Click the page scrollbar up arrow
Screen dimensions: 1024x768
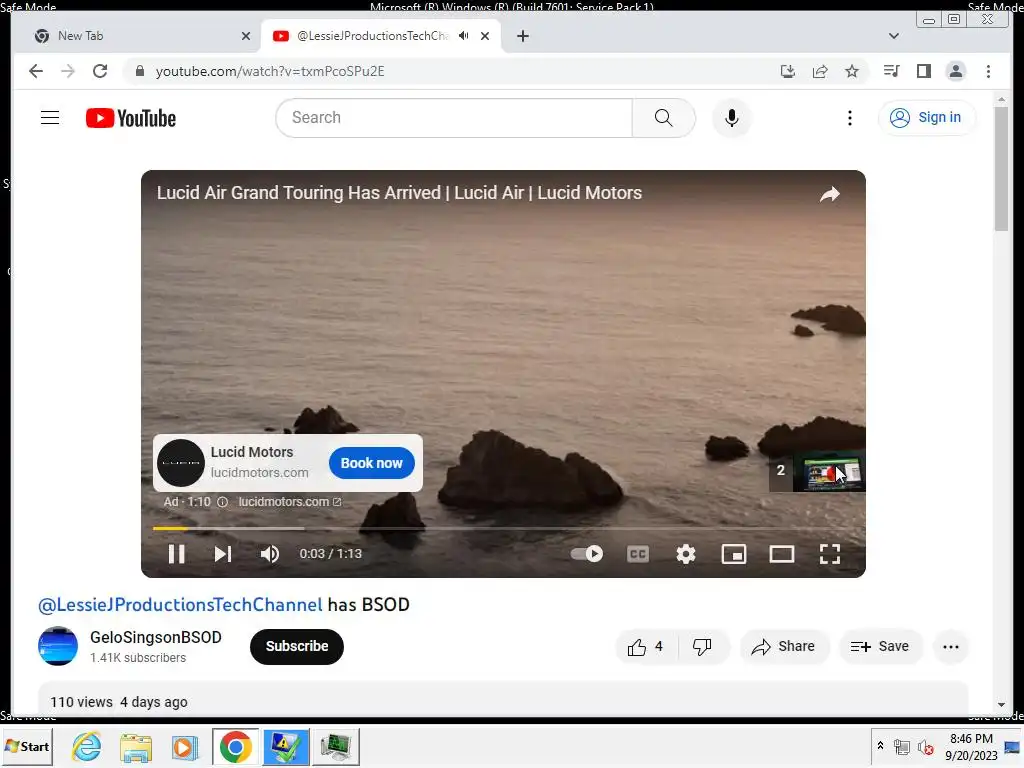[x=1001, y=100]
